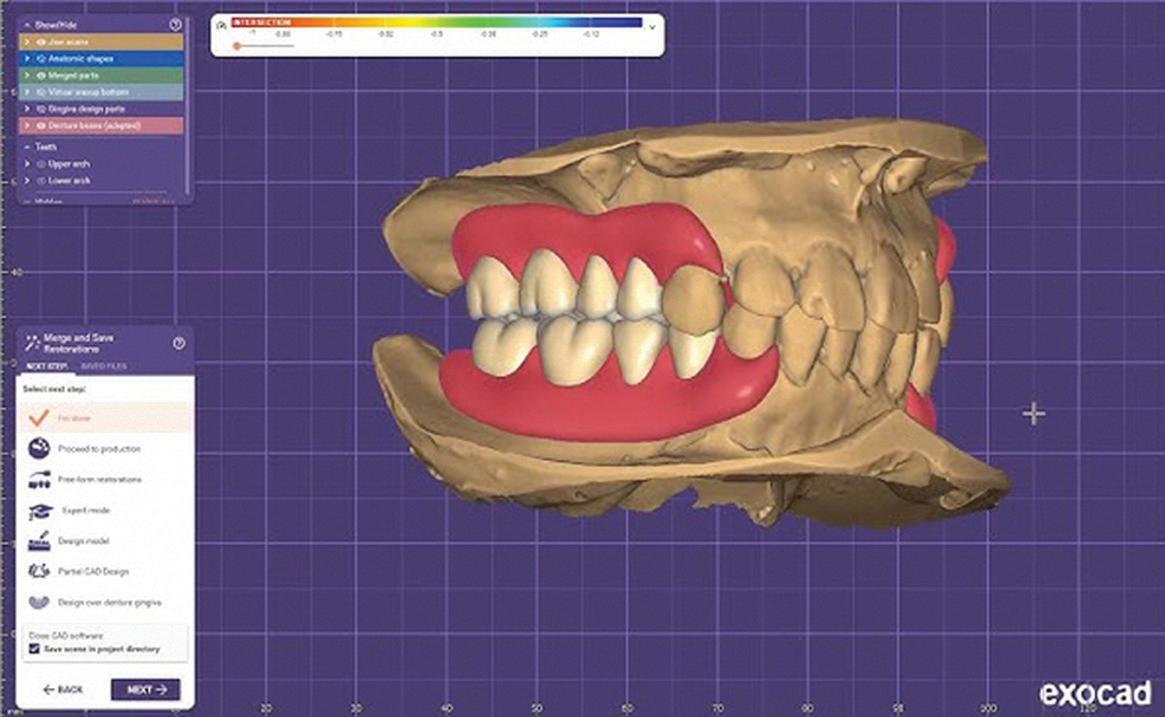Screen dimensions: 1165x717
Task: Expand the Virtual waxup bottom group
Action: (27, 92)
